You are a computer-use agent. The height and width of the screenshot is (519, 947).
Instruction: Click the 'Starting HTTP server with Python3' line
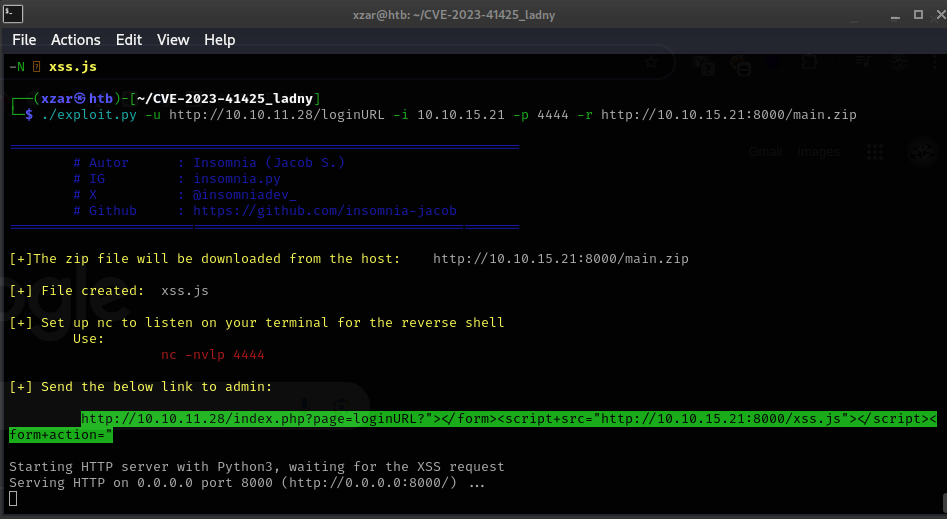[257, 466]
